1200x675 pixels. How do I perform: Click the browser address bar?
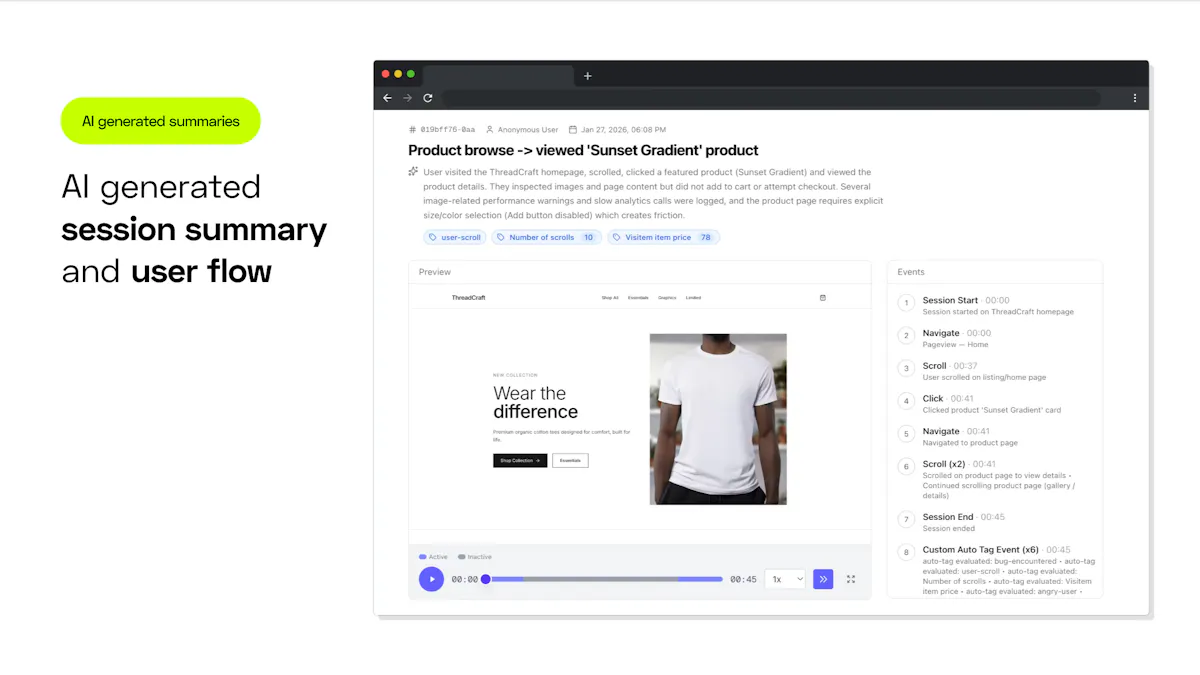click(771, 98)
